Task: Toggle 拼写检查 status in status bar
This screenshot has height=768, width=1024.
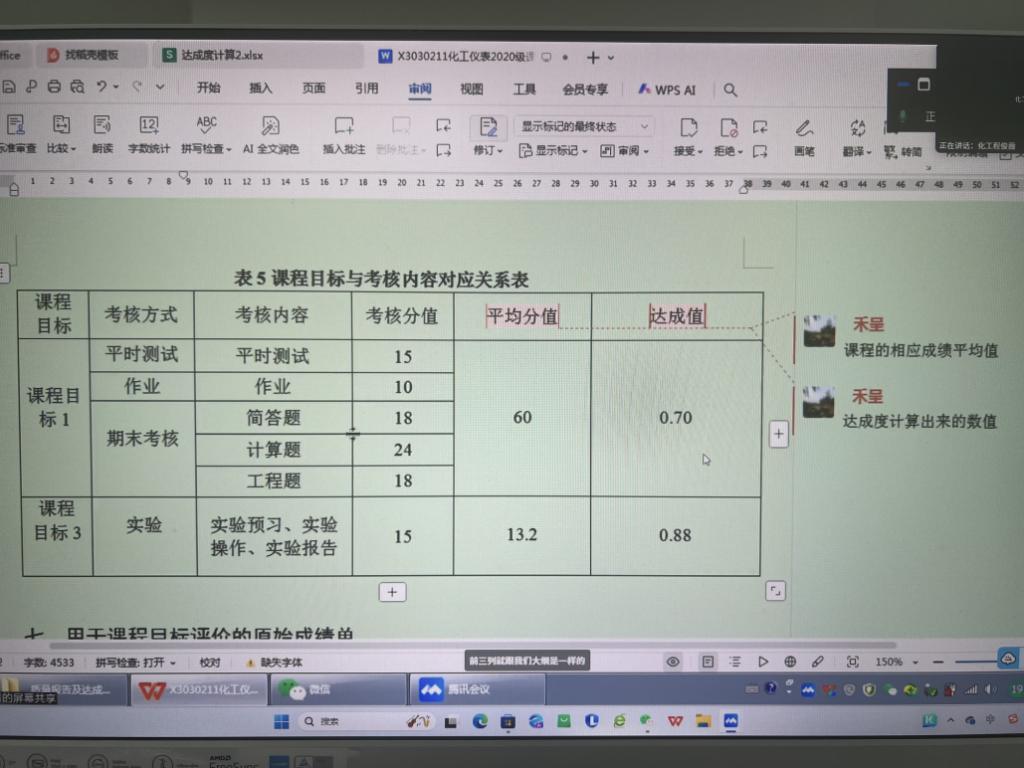Action: pos(136,662)
